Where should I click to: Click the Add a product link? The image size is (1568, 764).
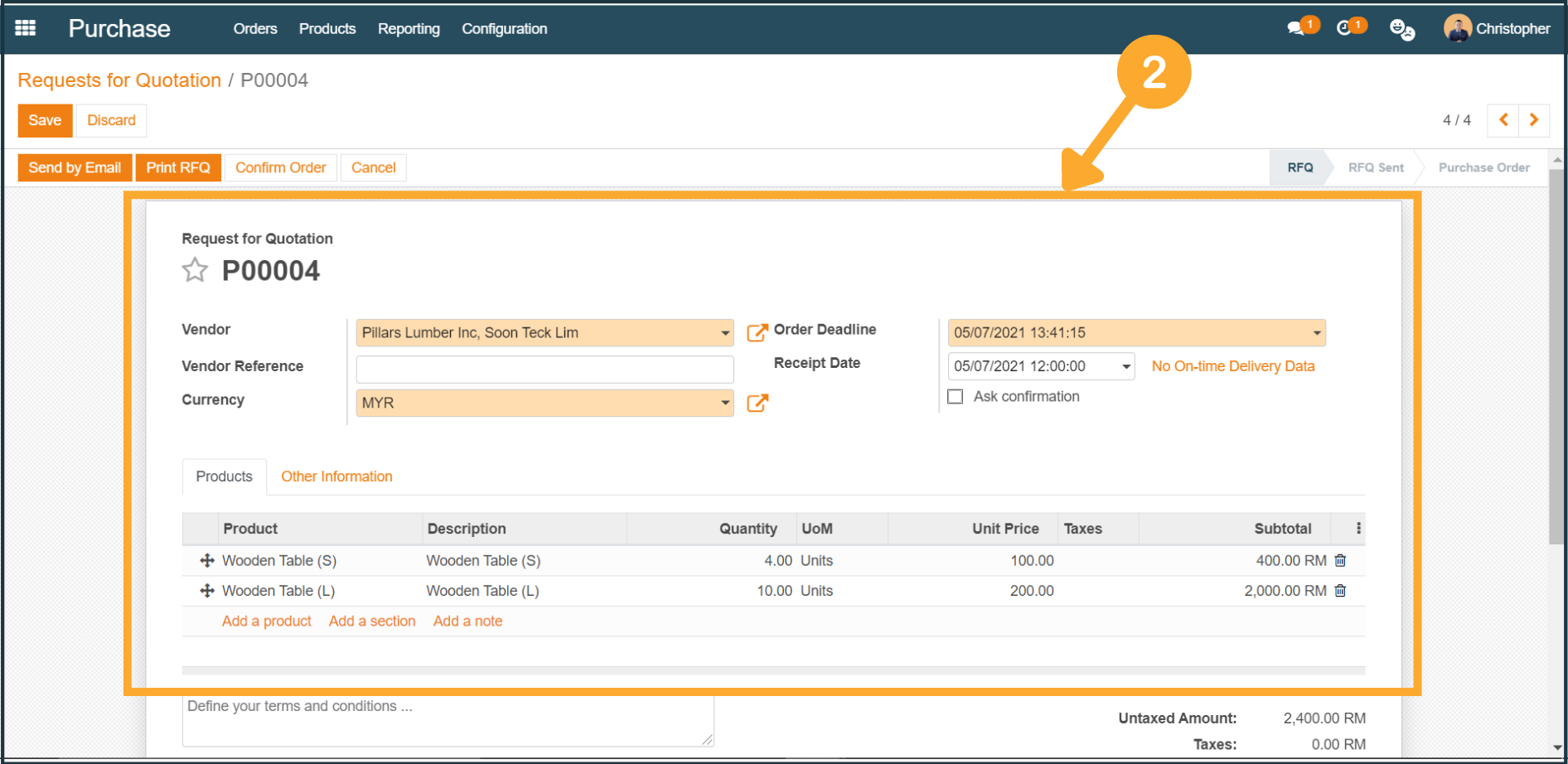(266, 621)
